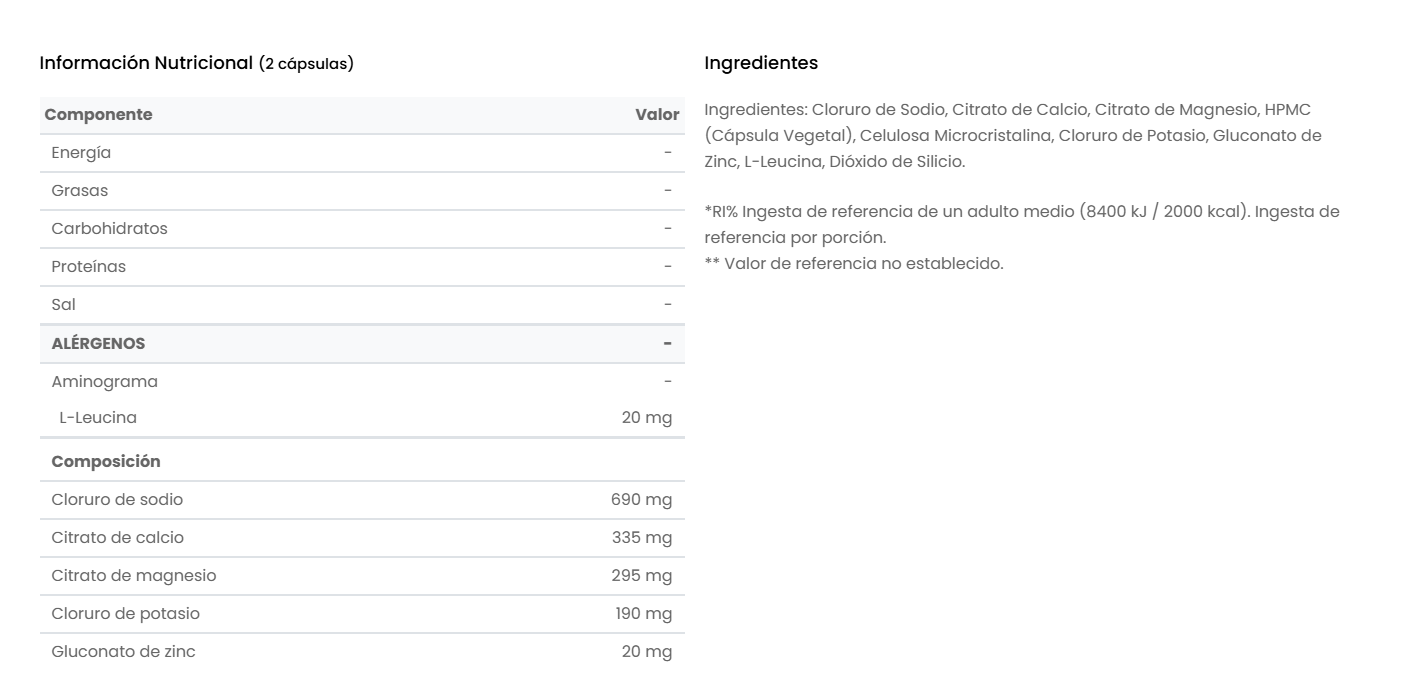
Task: Click the Grasas row label
Action: (80, 191)
